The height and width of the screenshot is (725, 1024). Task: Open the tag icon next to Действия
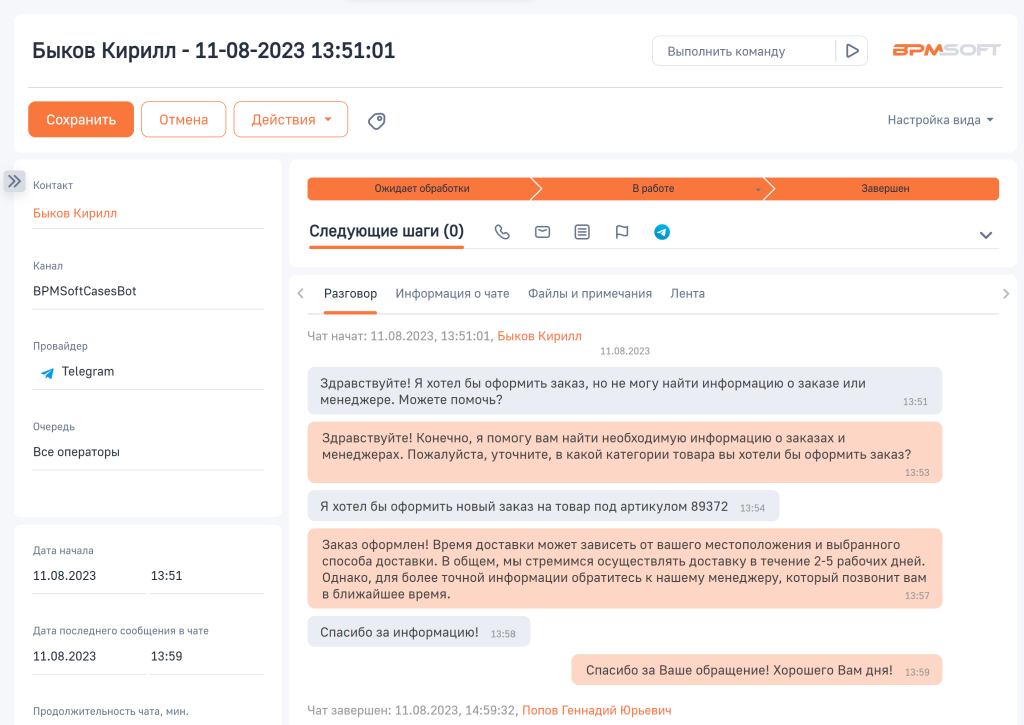pyautogui.click(x=377, y=121)
